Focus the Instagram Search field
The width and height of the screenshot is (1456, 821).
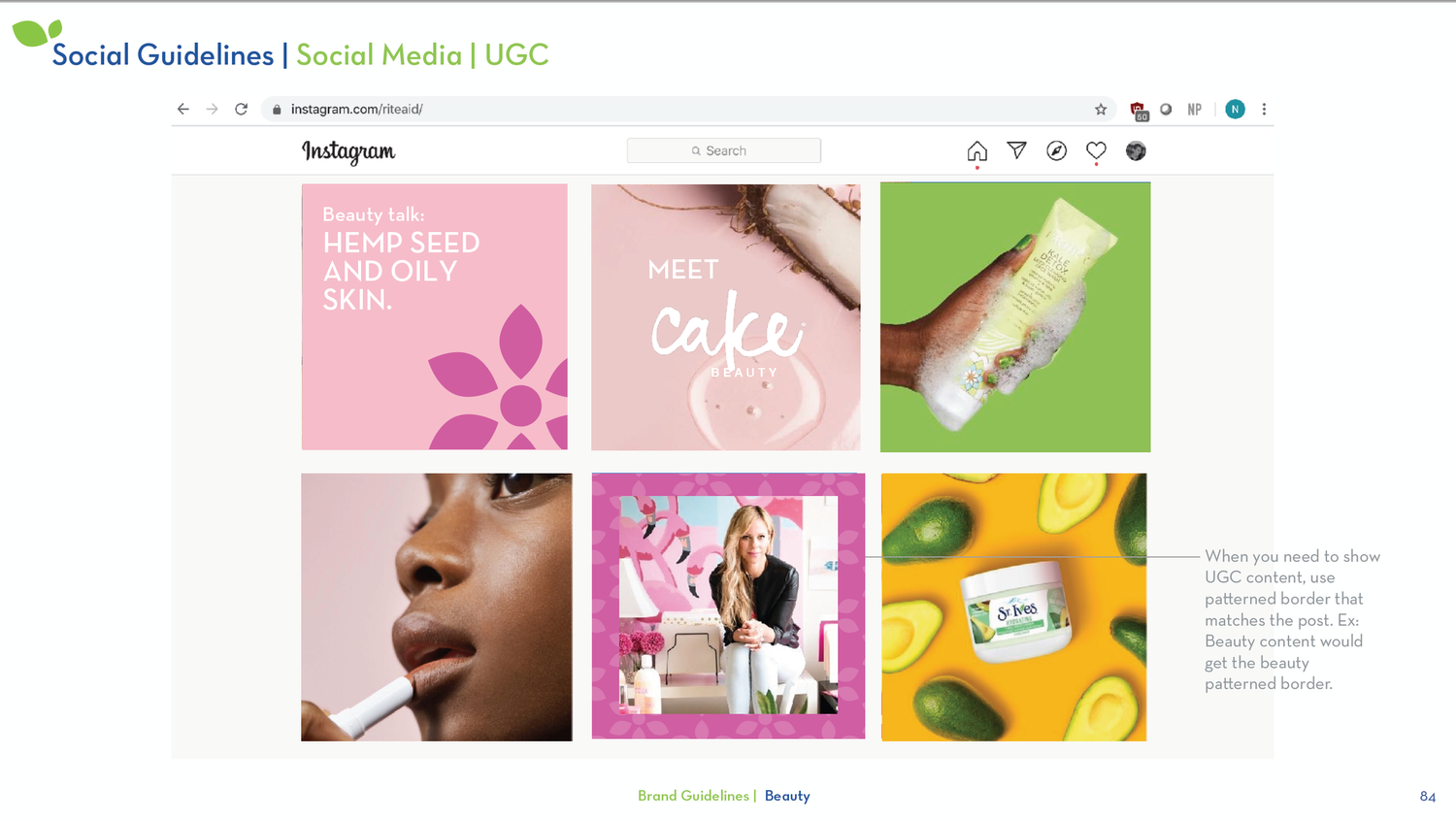[x=724, y=150]
